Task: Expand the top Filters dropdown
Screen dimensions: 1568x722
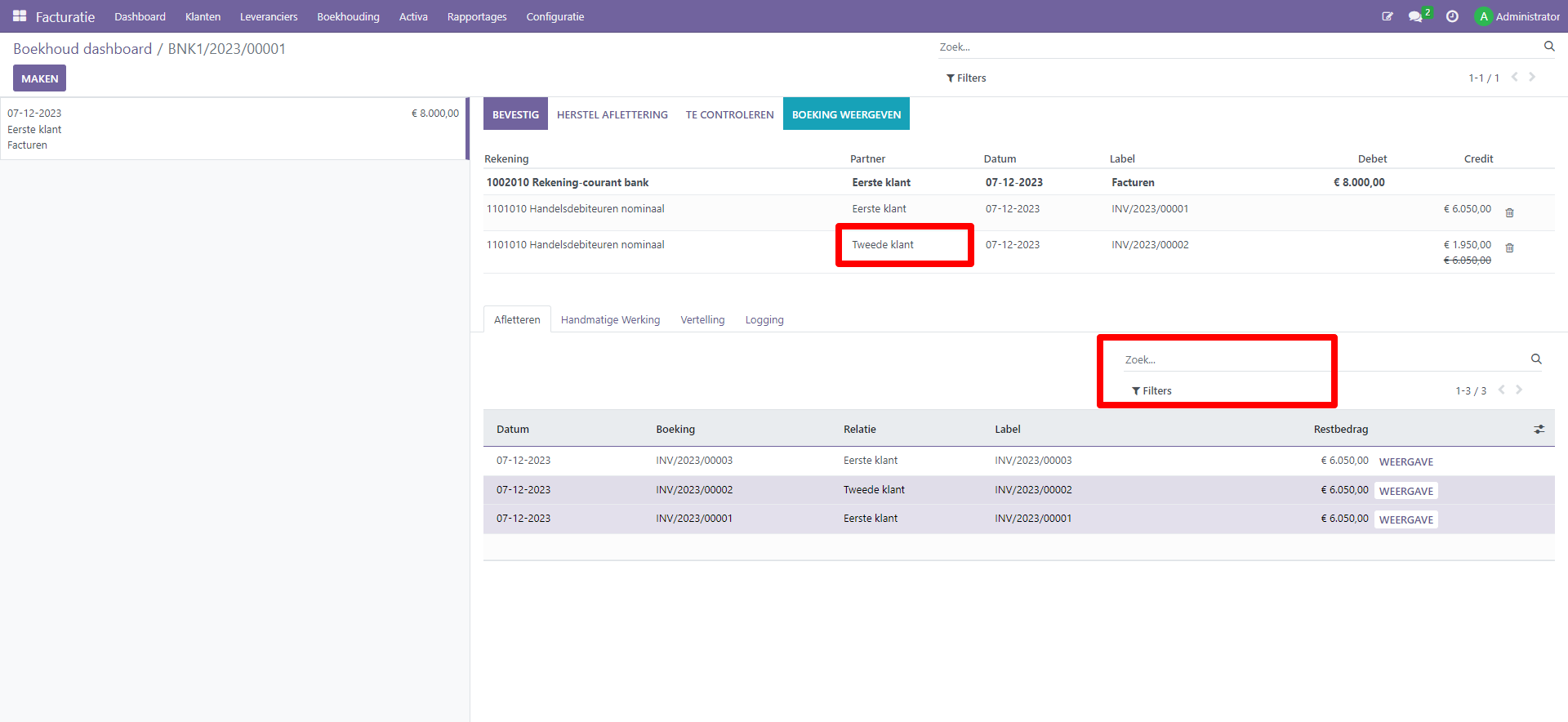Action: click(966, 78)
